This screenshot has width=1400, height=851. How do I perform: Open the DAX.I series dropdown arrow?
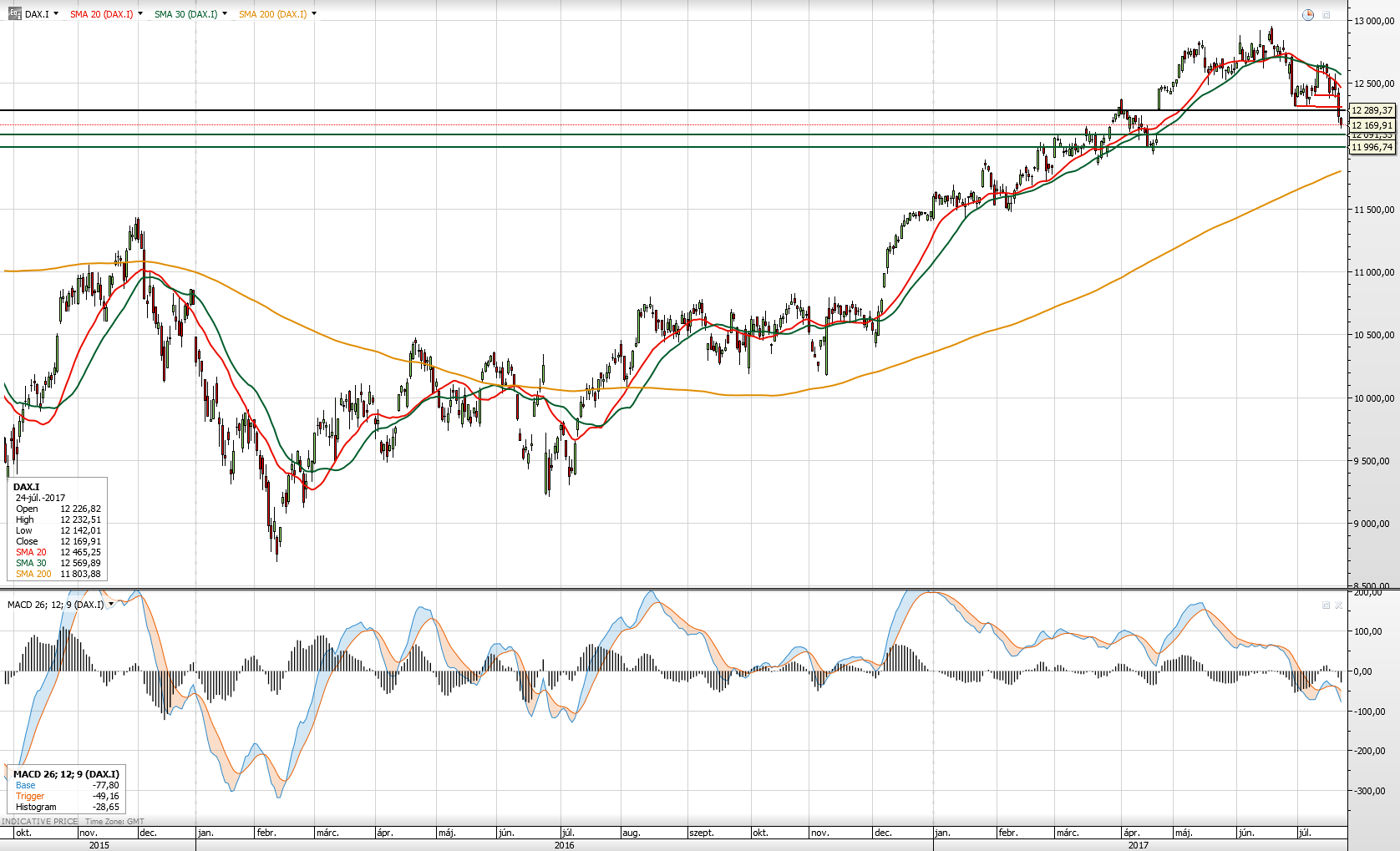tap(56, 14)
